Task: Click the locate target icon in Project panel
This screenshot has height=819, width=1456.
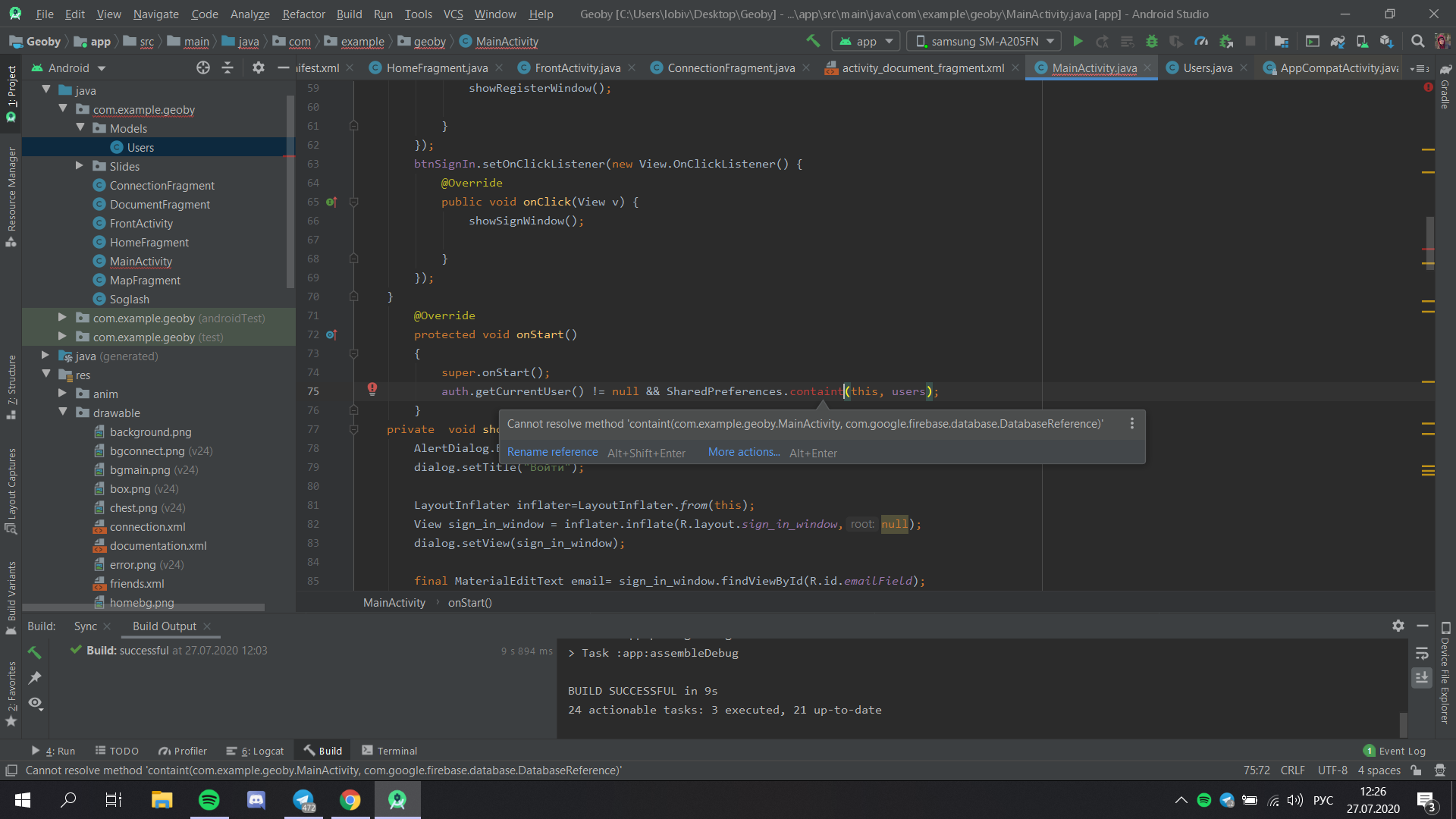Action: [x=203, y=67]
